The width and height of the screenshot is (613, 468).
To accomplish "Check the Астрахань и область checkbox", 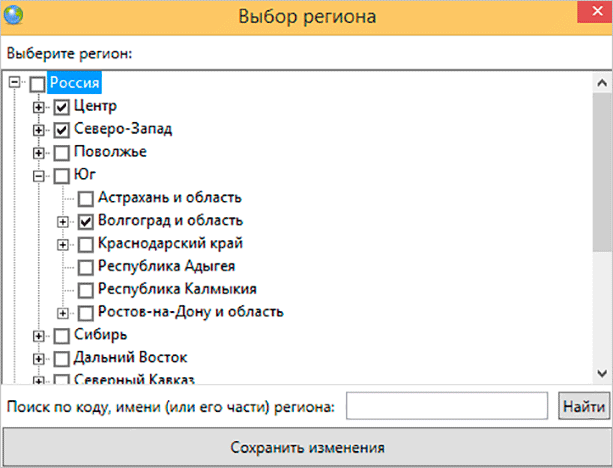I will [86, 199].
